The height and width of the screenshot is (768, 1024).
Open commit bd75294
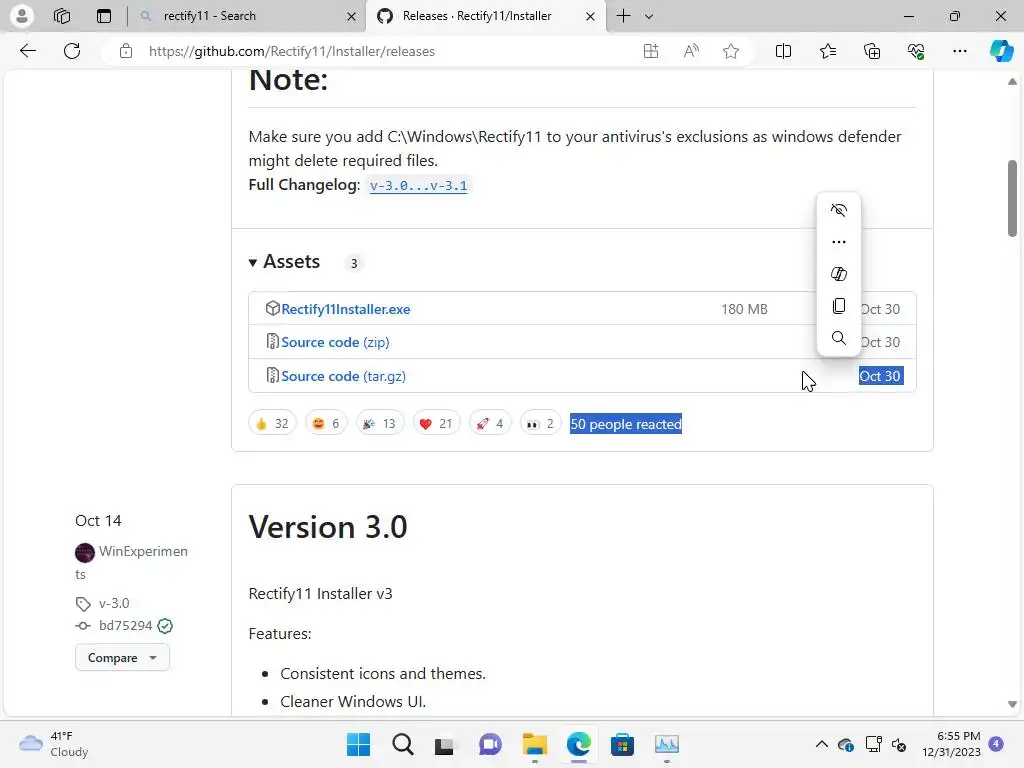125,626
